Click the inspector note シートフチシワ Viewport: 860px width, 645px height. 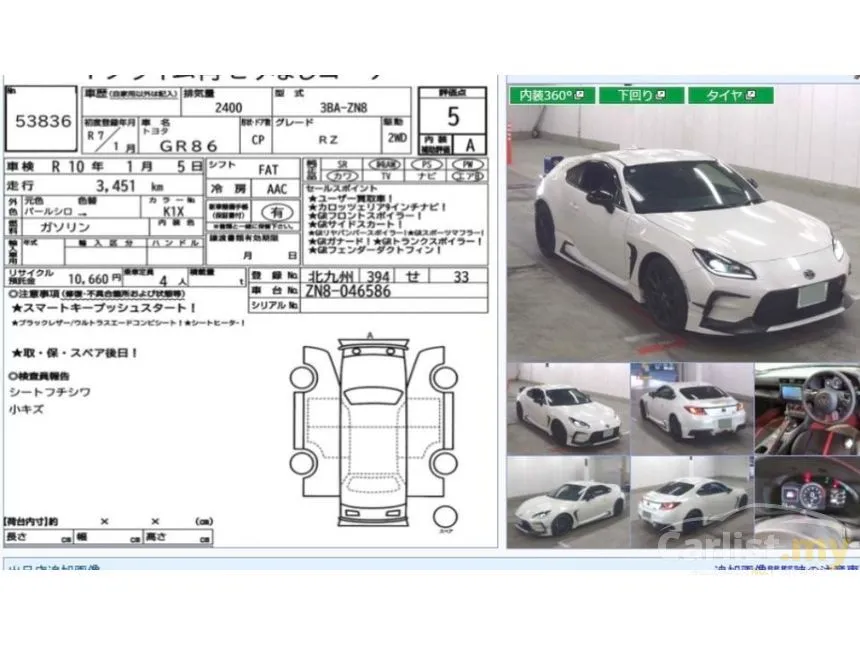[x=50, y=392]
